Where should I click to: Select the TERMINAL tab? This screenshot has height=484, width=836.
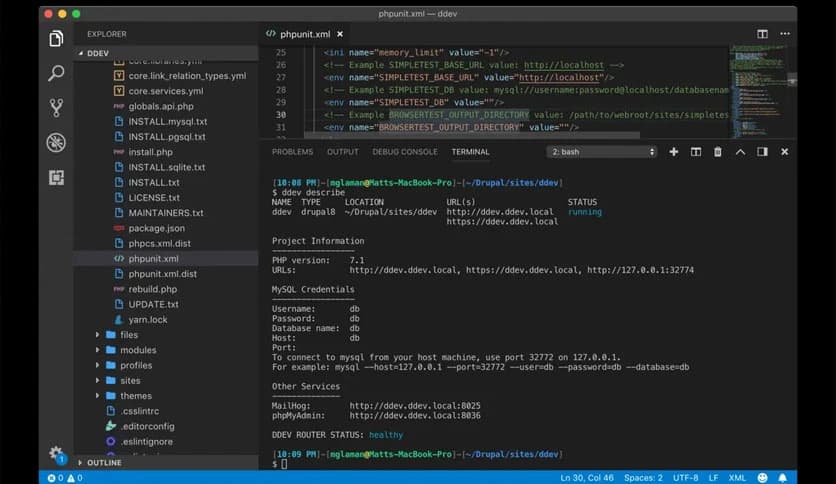click(470, 152)
